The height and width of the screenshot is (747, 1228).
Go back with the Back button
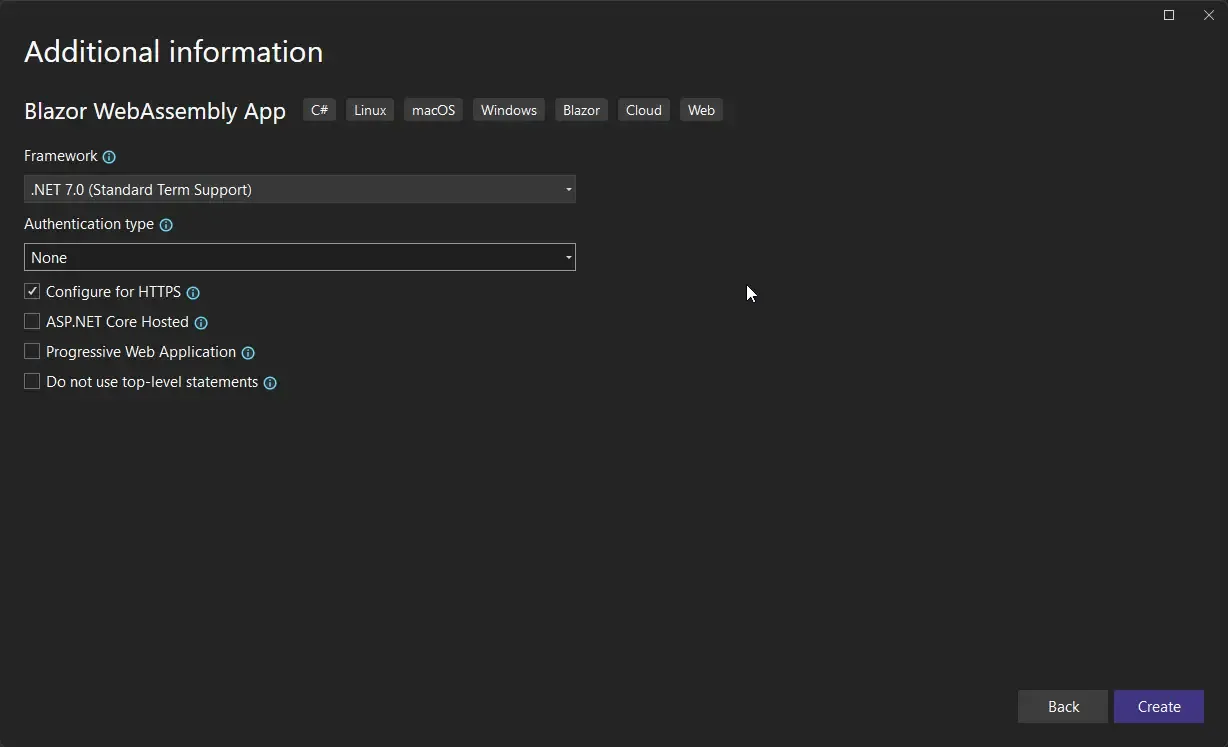(1062, 706)
